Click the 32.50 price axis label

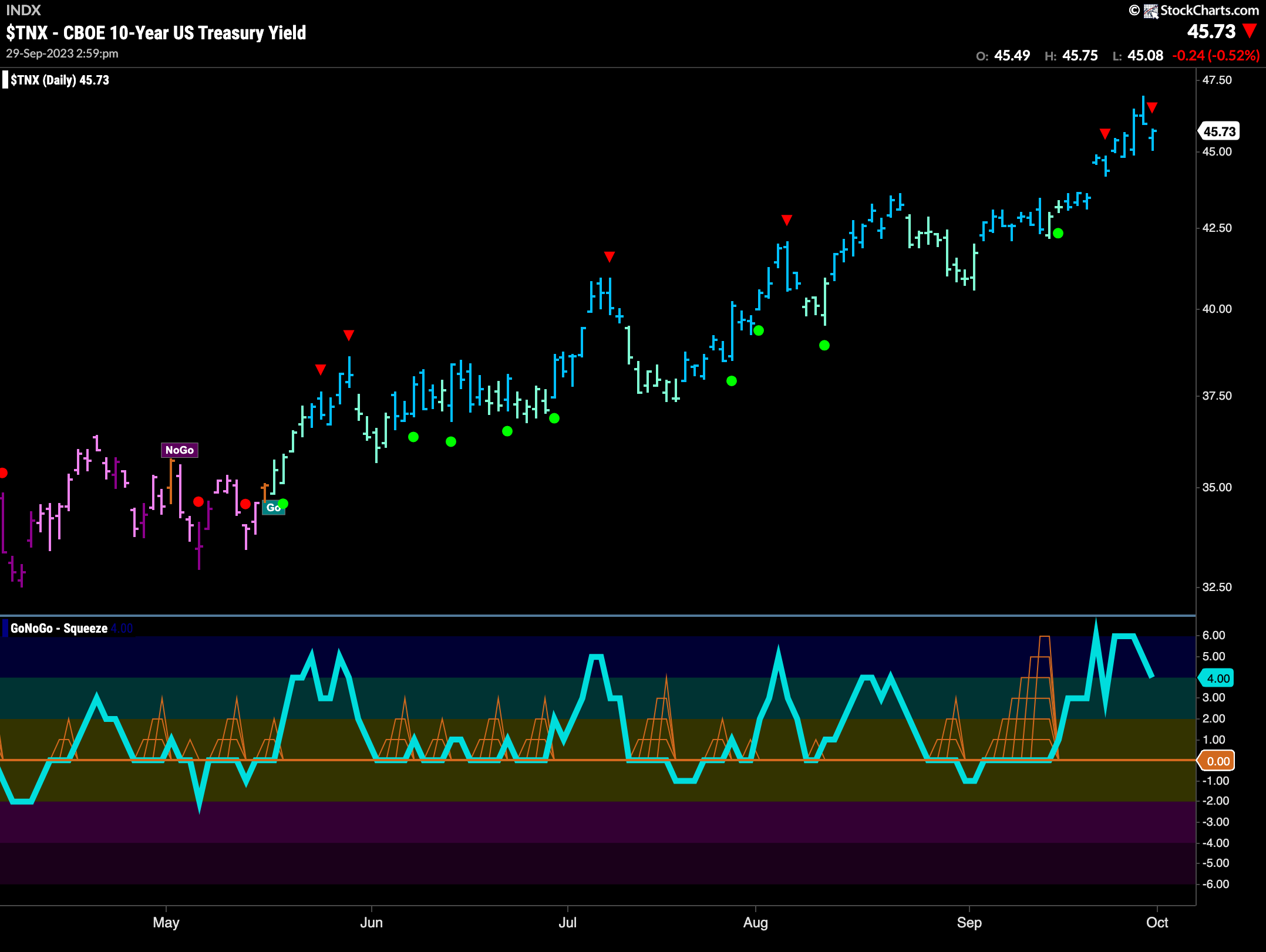[x=1217, y=587]
